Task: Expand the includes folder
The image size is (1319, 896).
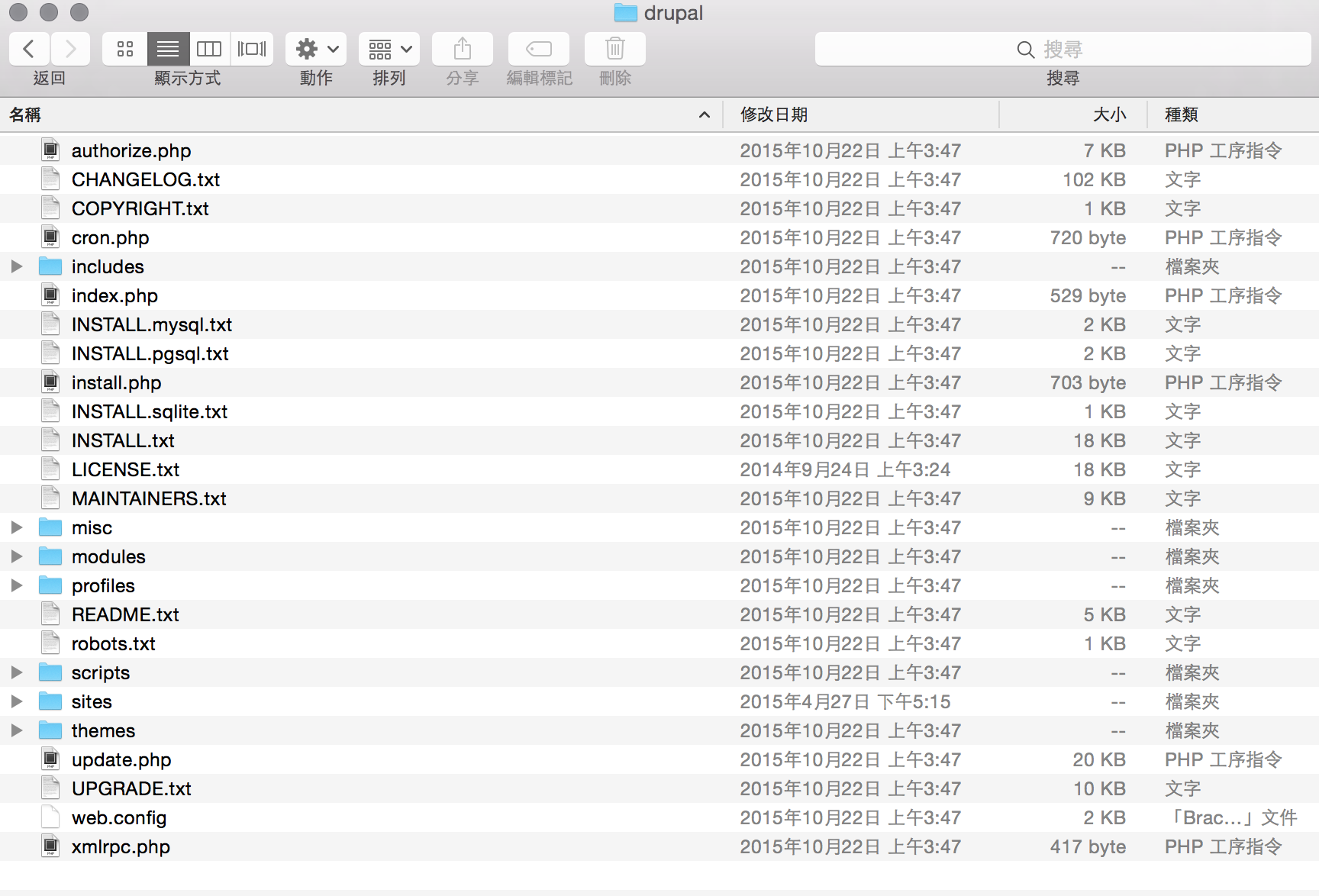Action: [17, 266]
